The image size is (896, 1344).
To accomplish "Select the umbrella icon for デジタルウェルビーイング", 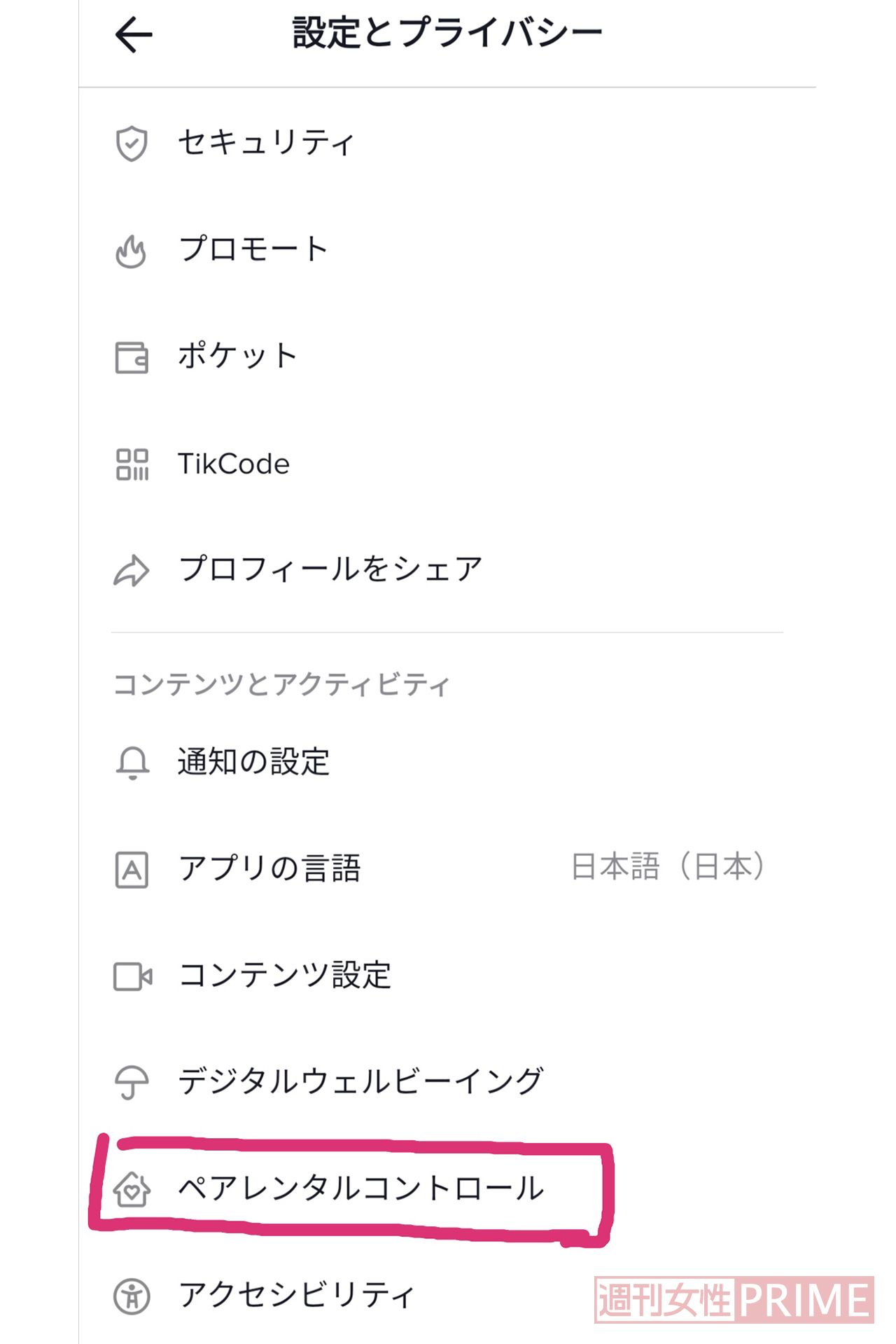I will click(133, 1081).
